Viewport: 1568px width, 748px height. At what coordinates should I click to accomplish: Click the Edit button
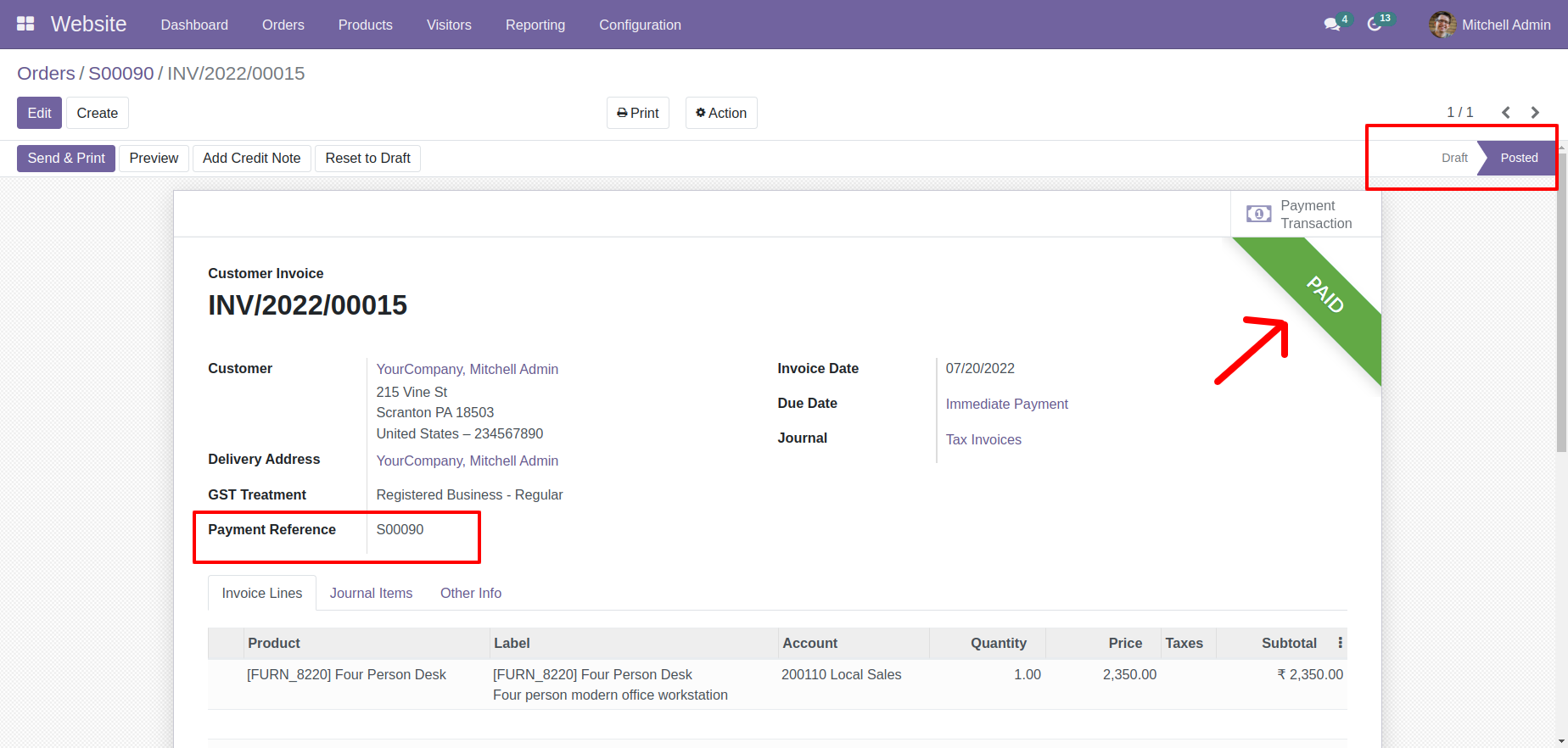tap(39, 113)
